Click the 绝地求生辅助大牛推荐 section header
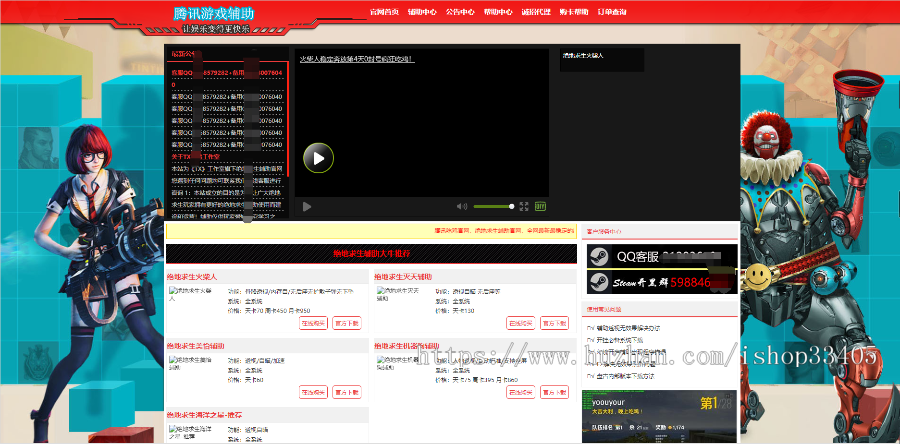 [371, 254]
